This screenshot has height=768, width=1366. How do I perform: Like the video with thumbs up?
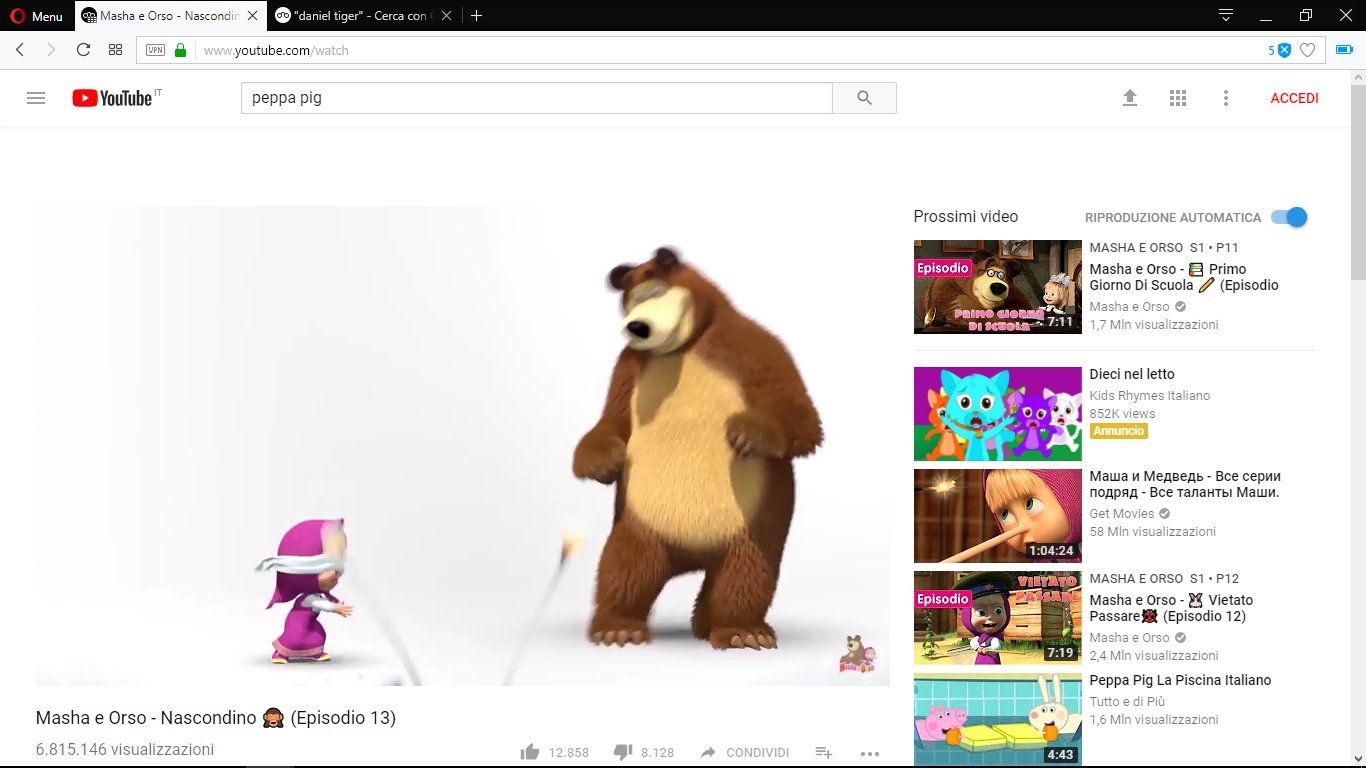pos(530,752)
